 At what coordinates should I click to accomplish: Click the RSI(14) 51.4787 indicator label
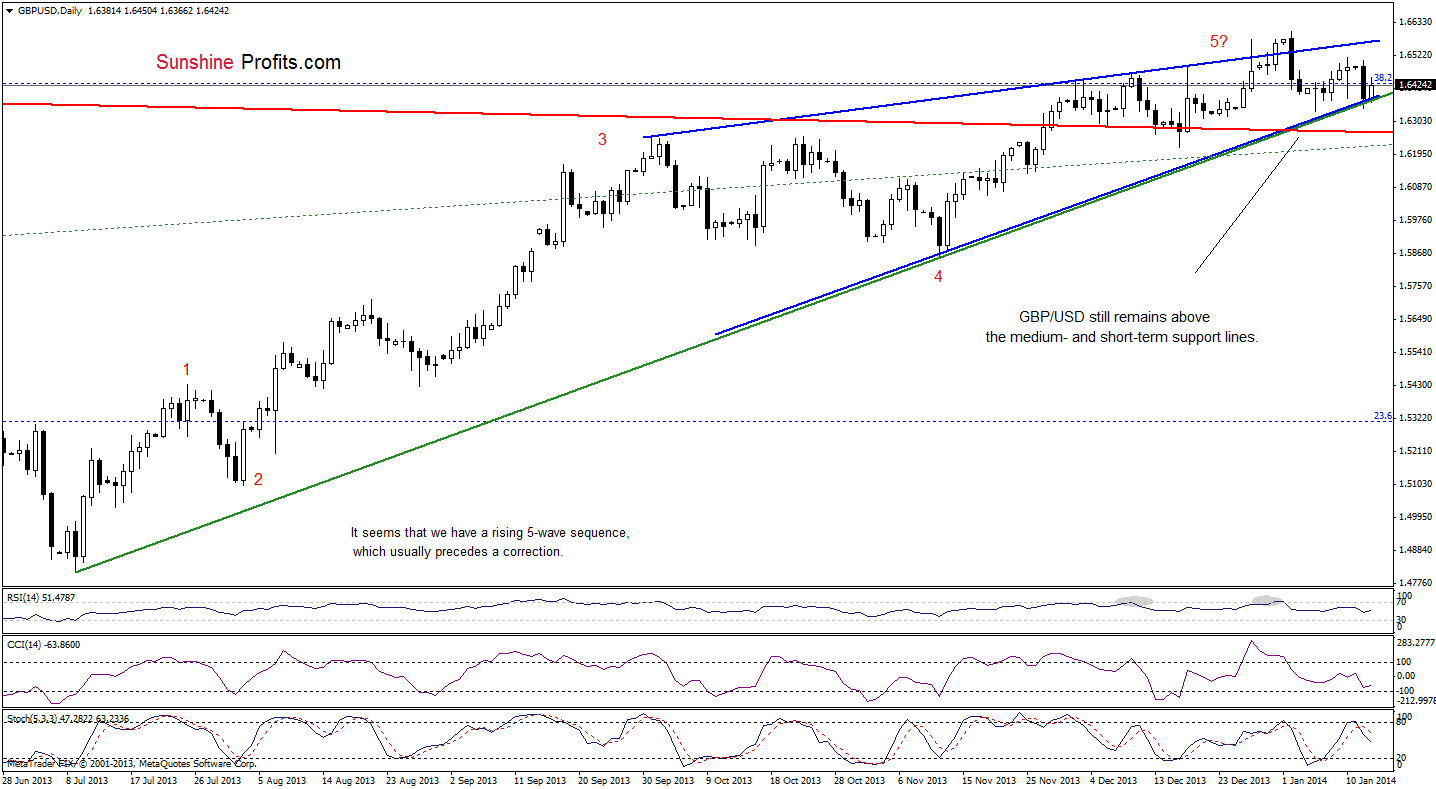click(x=39, y=597)
